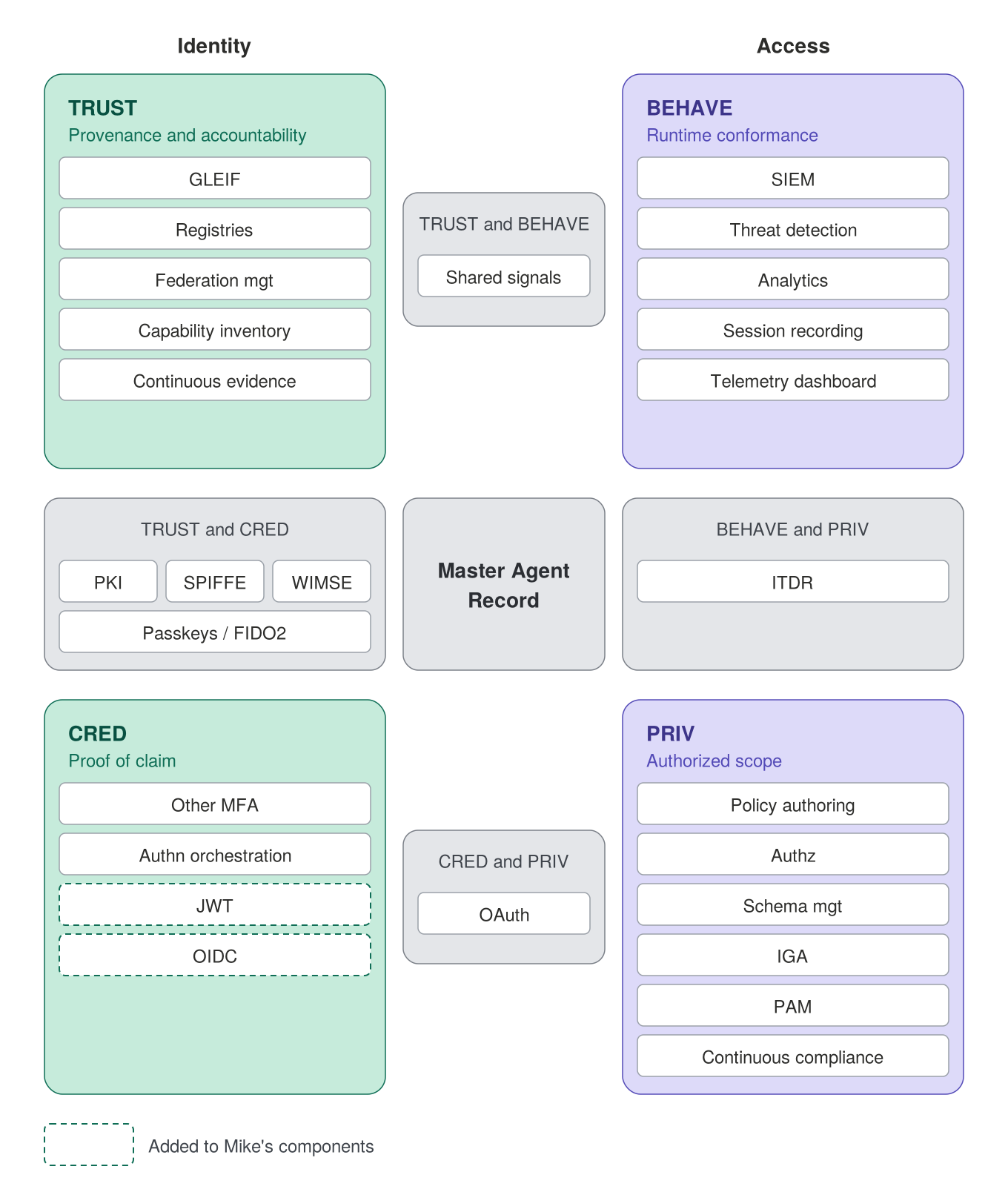Click the PKI box

(108, 581)
